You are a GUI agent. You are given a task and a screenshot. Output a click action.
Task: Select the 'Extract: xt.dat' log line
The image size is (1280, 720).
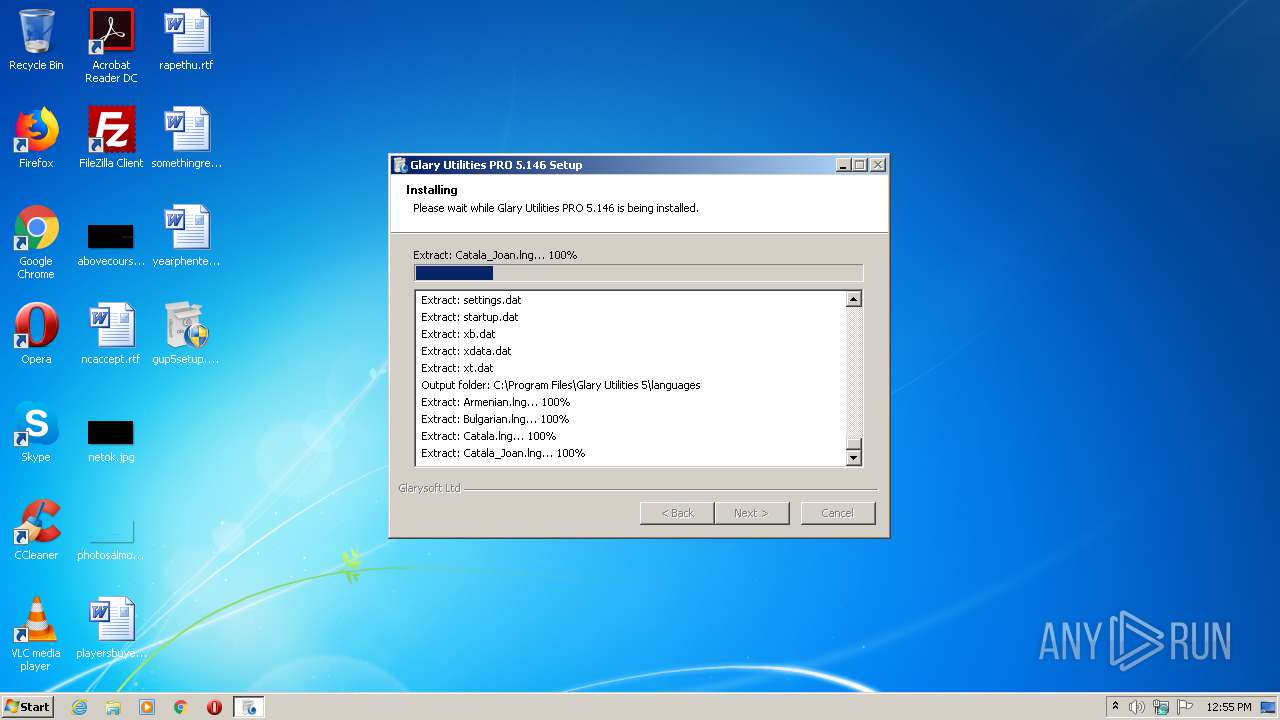pos(457,368)
